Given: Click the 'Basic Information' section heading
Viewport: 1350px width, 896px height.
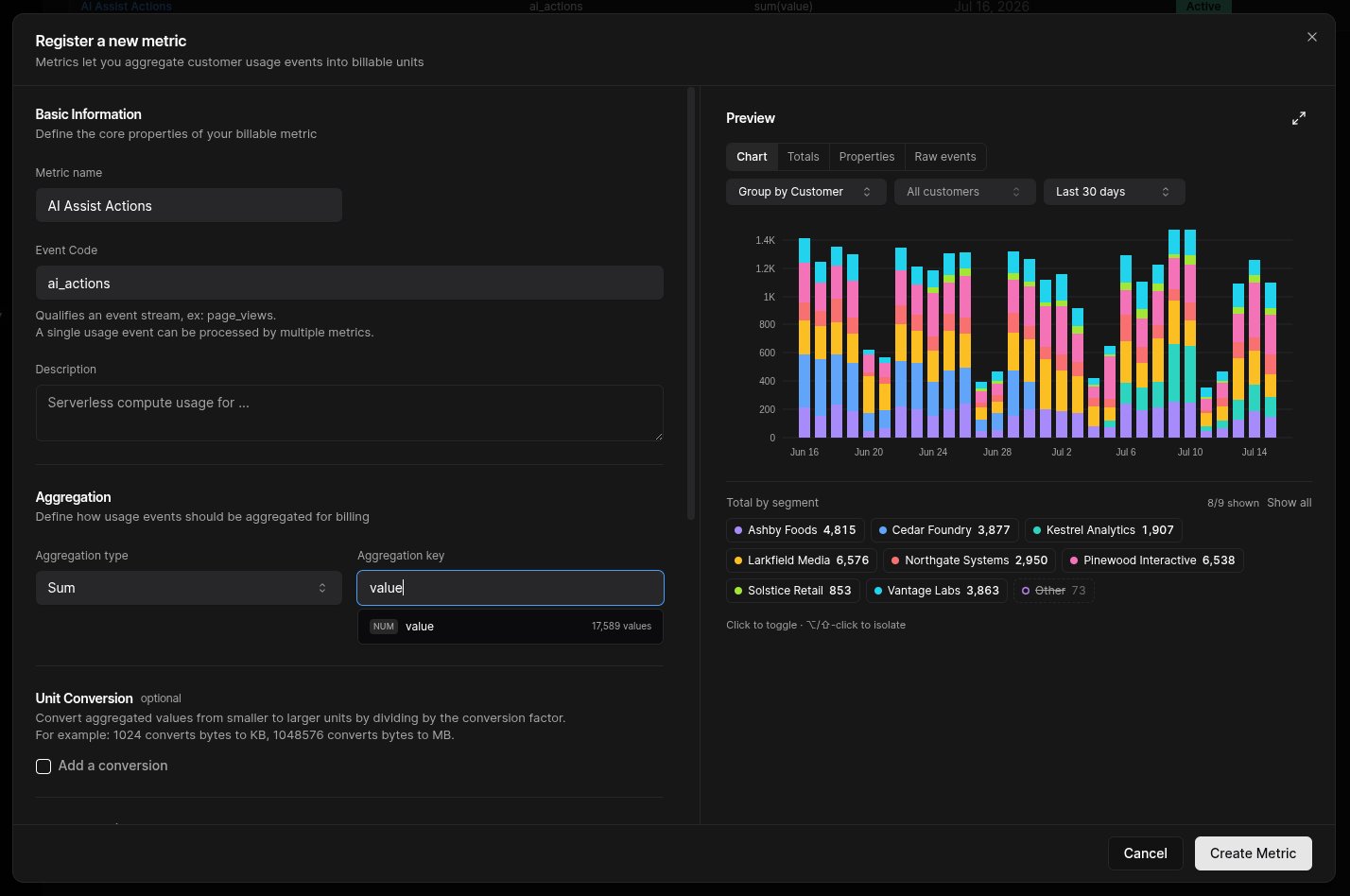Looking at the screenshot, I should pyautogui.click(x=89, y=114).
